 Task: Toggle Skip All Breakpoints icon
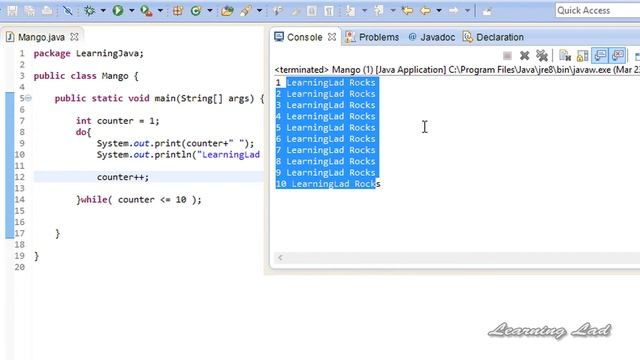[x=68, y=11]
